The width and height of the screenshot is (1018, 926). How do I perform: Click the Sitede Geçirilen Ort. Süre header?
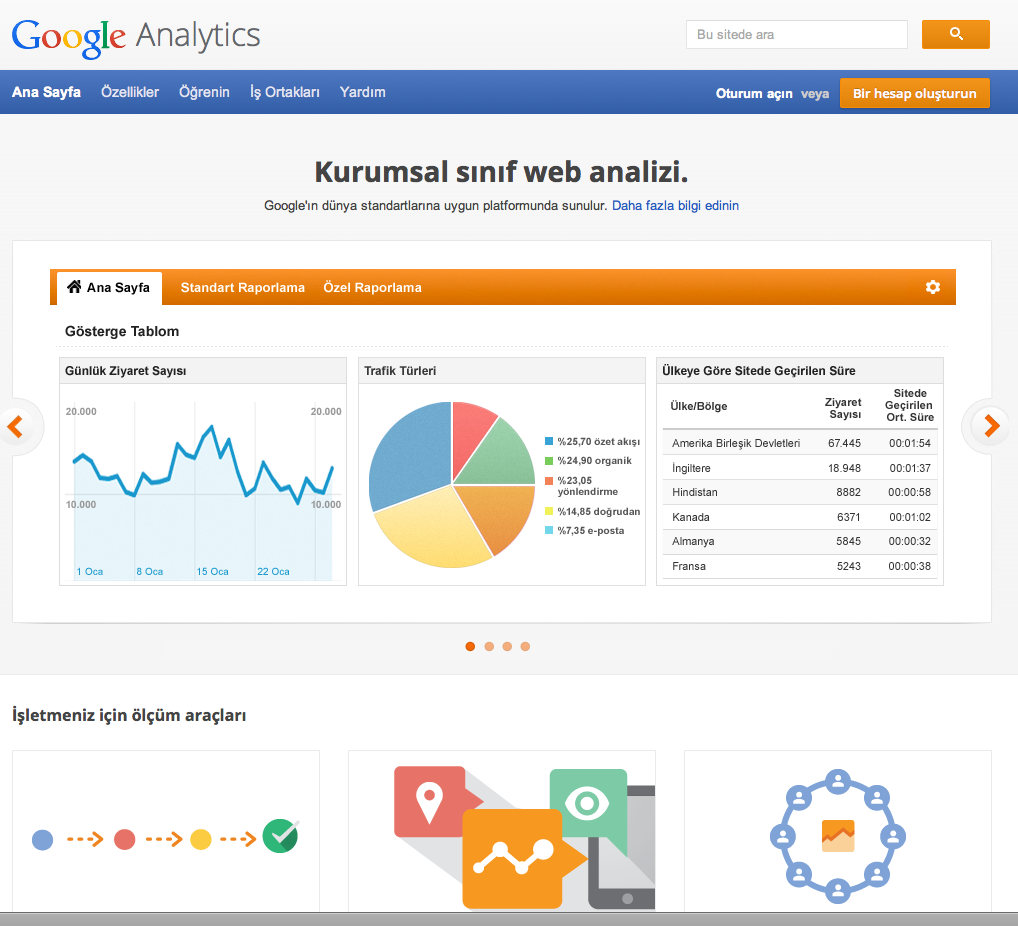point(910,405)
